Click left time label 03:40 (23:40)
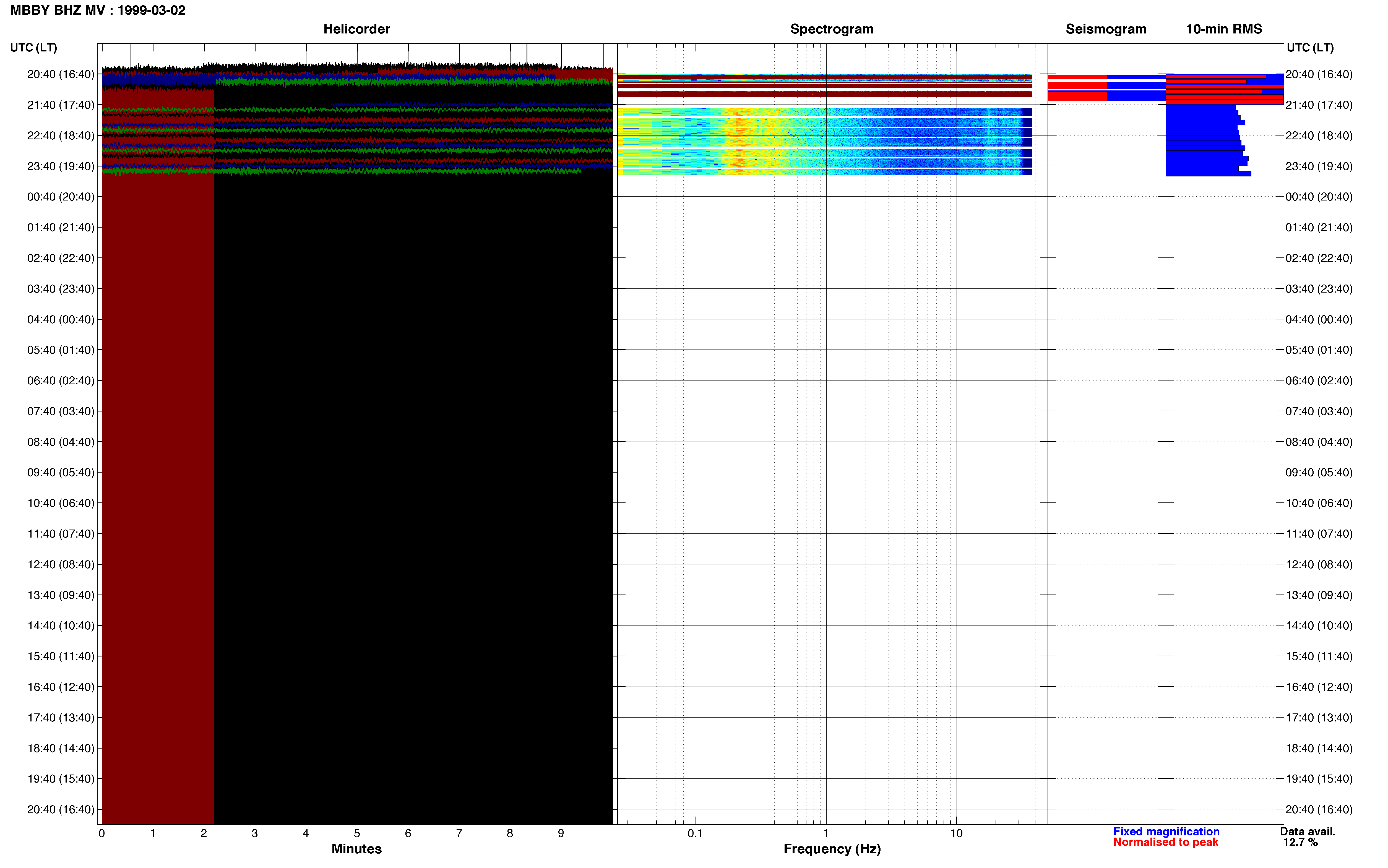This screenshot has height=868, width=1388. [60, 289]
